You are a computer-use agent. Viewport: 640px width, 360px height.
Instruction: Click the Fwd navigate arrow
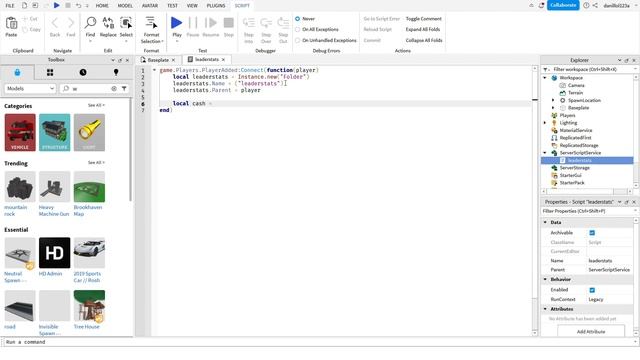pos(71,23)
